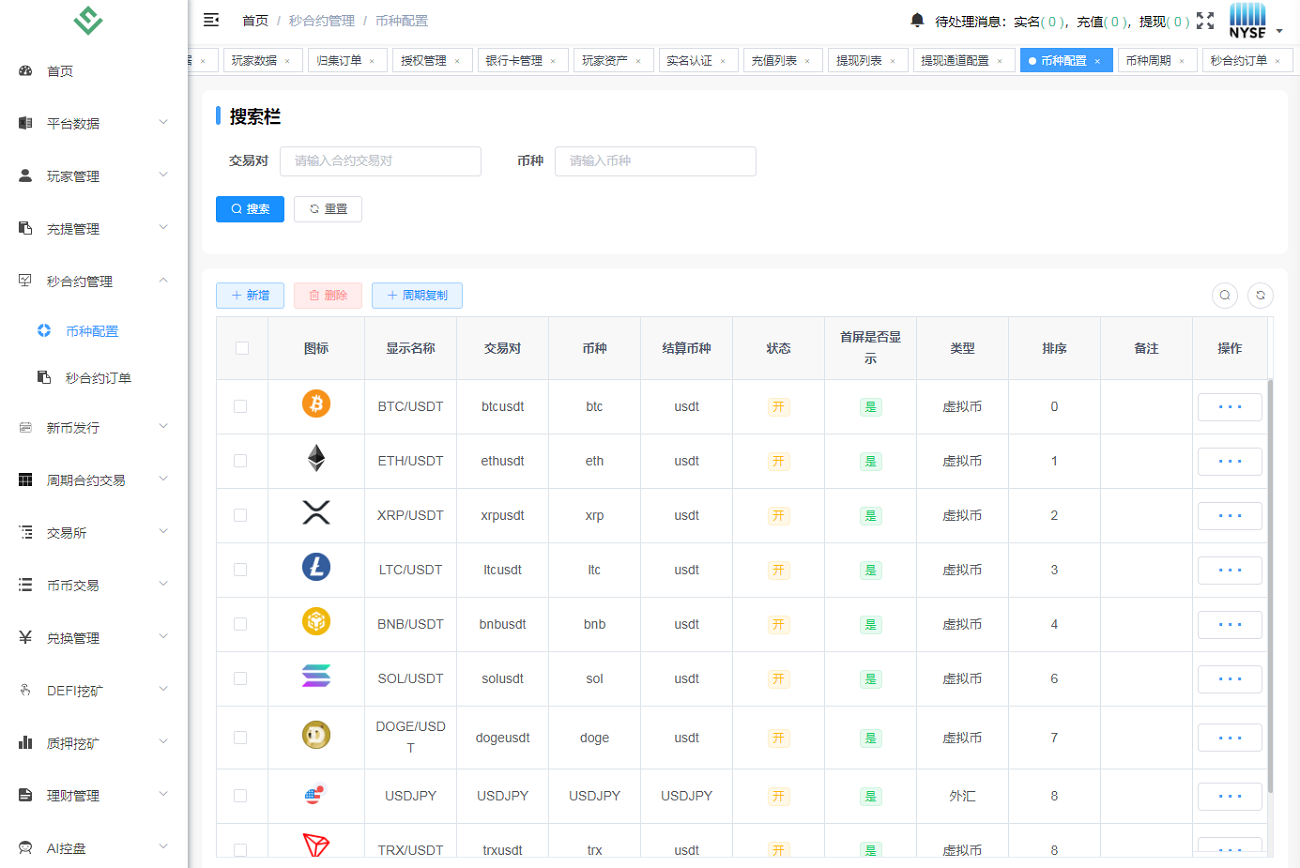Click the 周期复制 button

tap(417, 295)
